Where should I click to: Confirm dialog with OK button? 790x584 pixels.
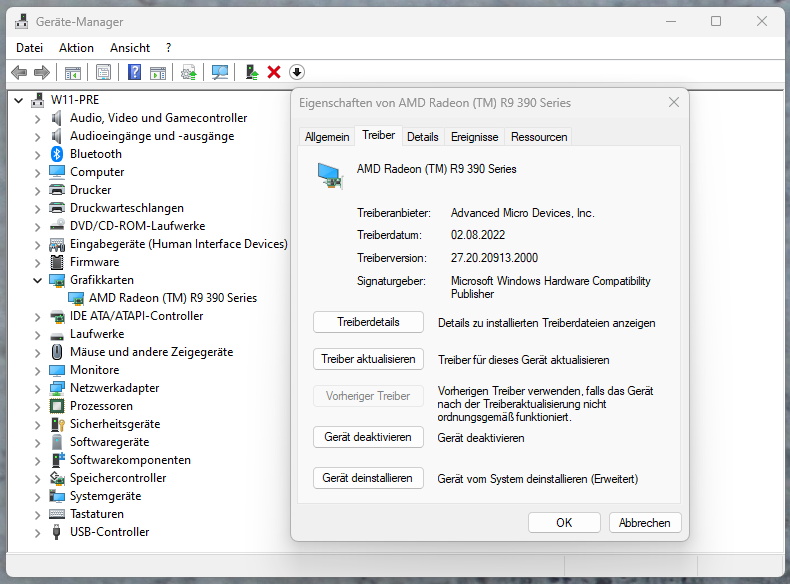tap(564, 523)
